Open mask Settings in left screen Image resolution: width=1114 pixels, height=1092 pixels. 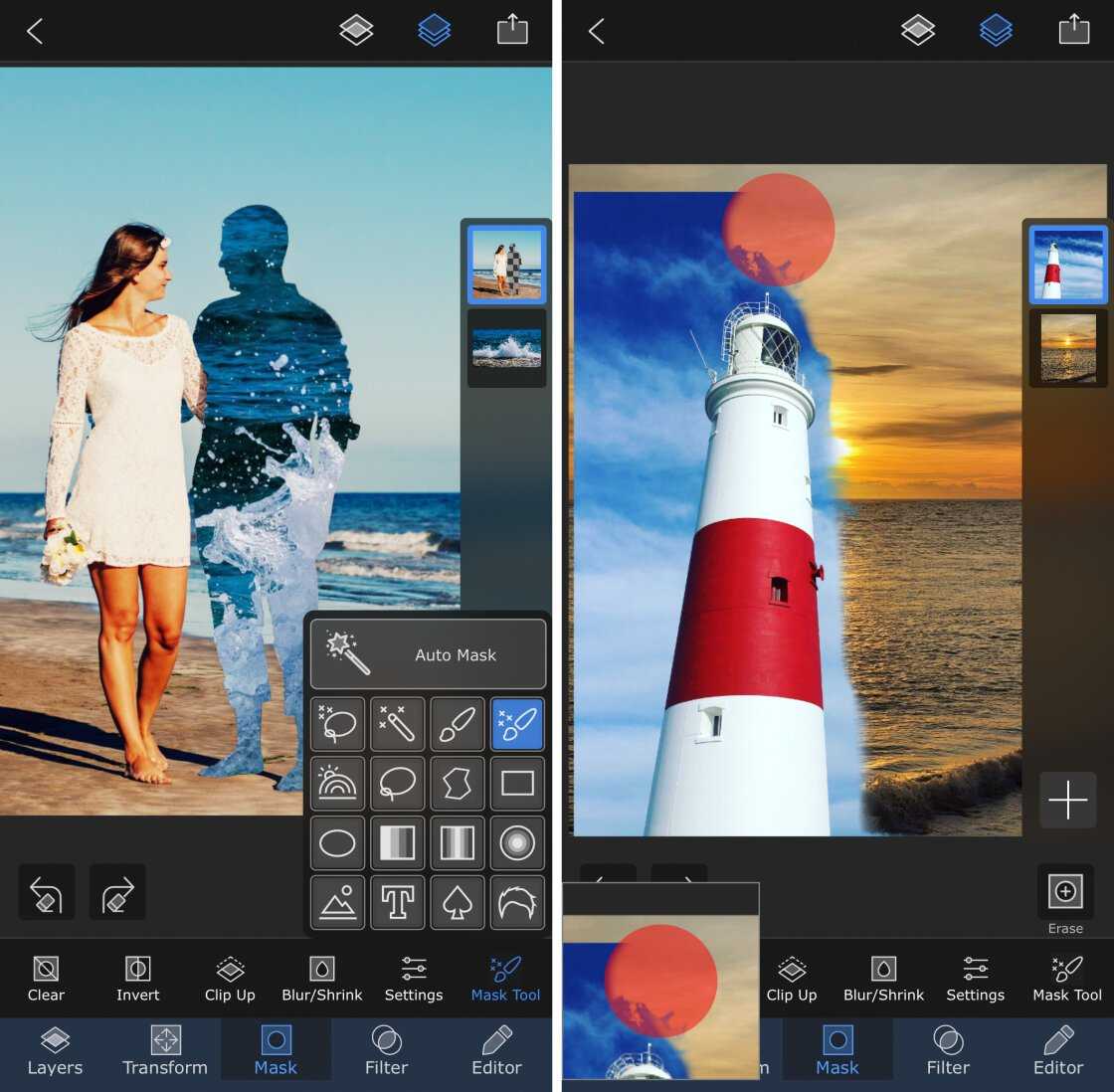point(414,979)
